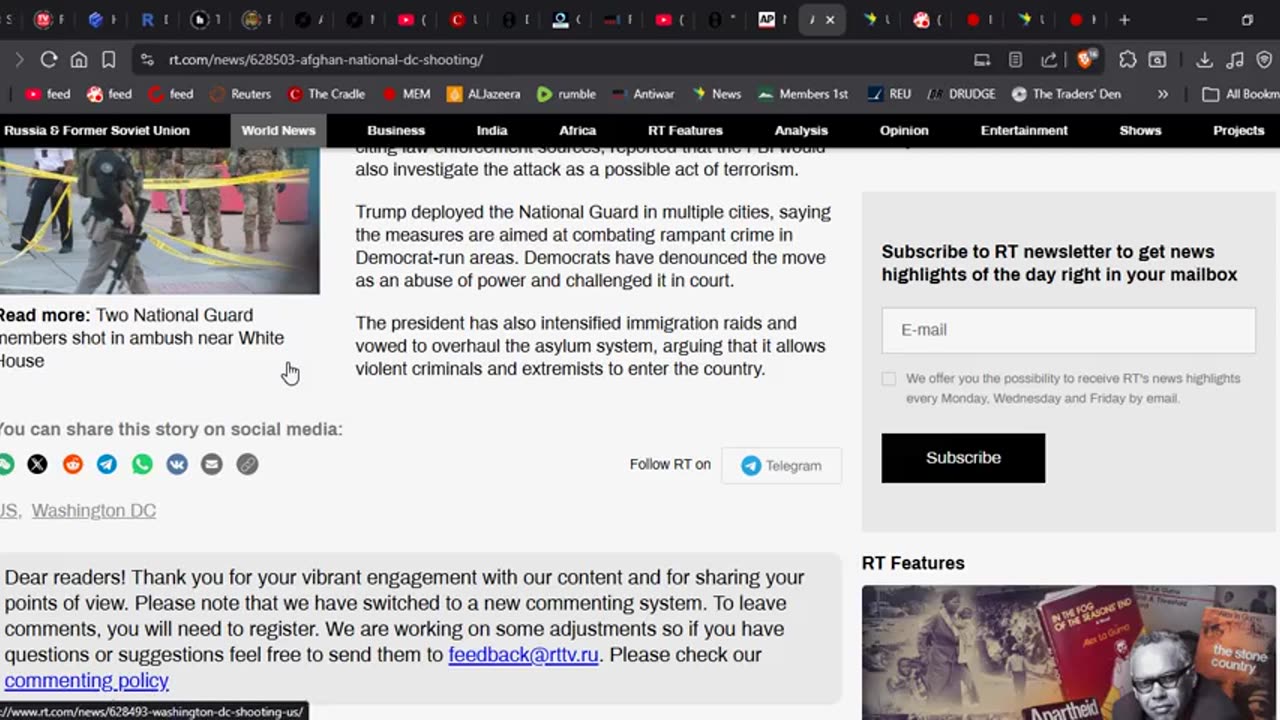
Task: Select Russia & Former Soviet Union menu
Action: click(96, 130)
